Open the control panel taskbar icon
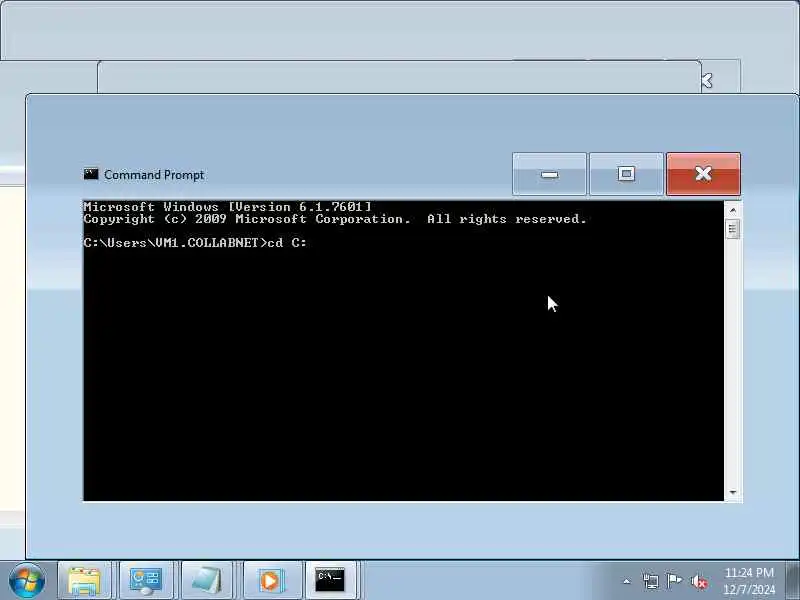The width and height of the screenshot is (800, 600). click(x=146, y=581)
